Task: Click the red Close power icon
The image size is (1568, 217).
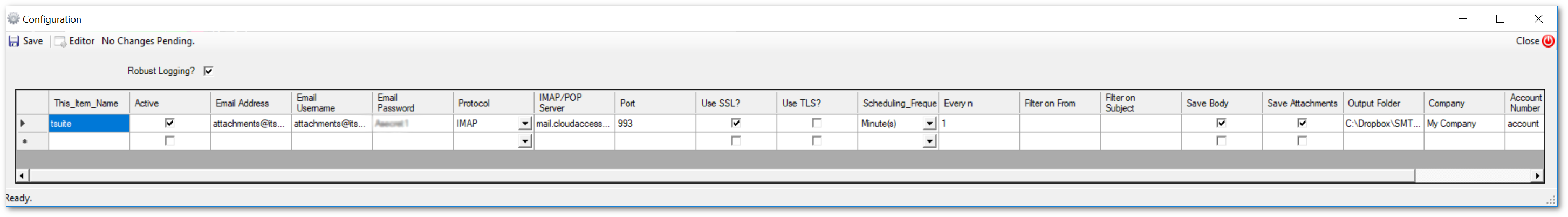Action: click(1548, 41)
